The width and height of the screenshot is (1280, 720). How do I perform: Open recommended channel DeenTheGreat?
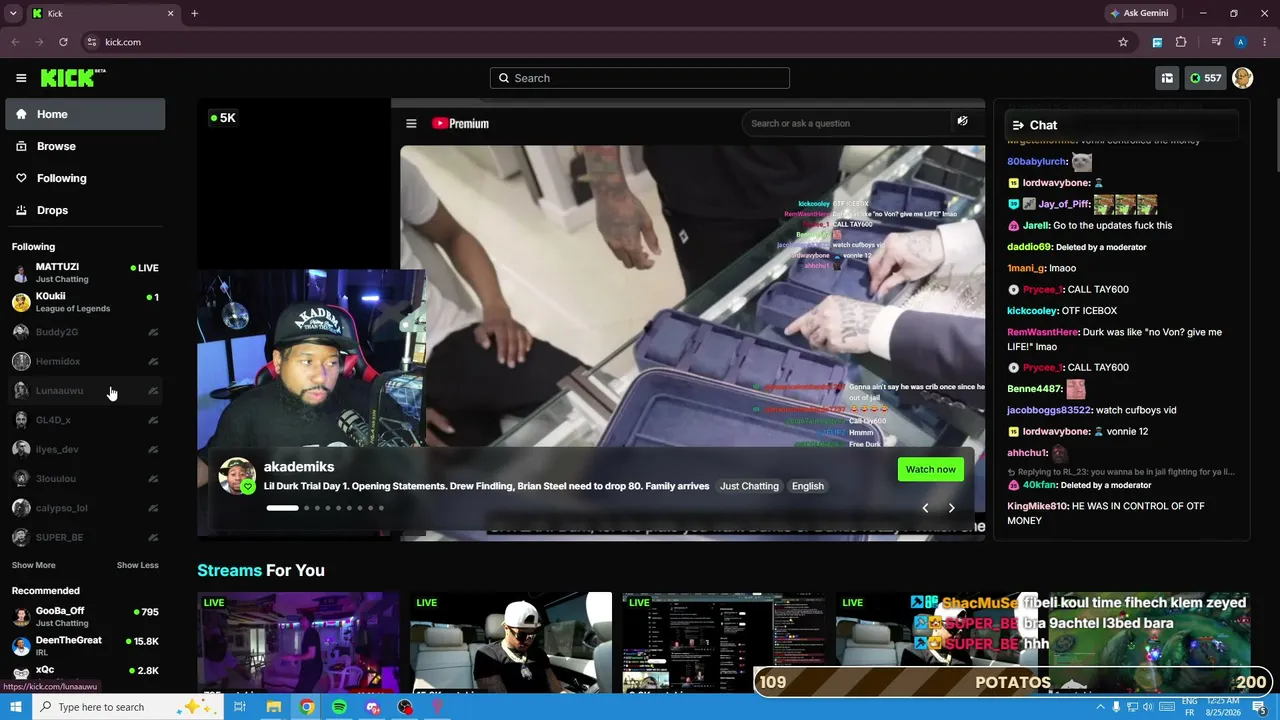85,645
